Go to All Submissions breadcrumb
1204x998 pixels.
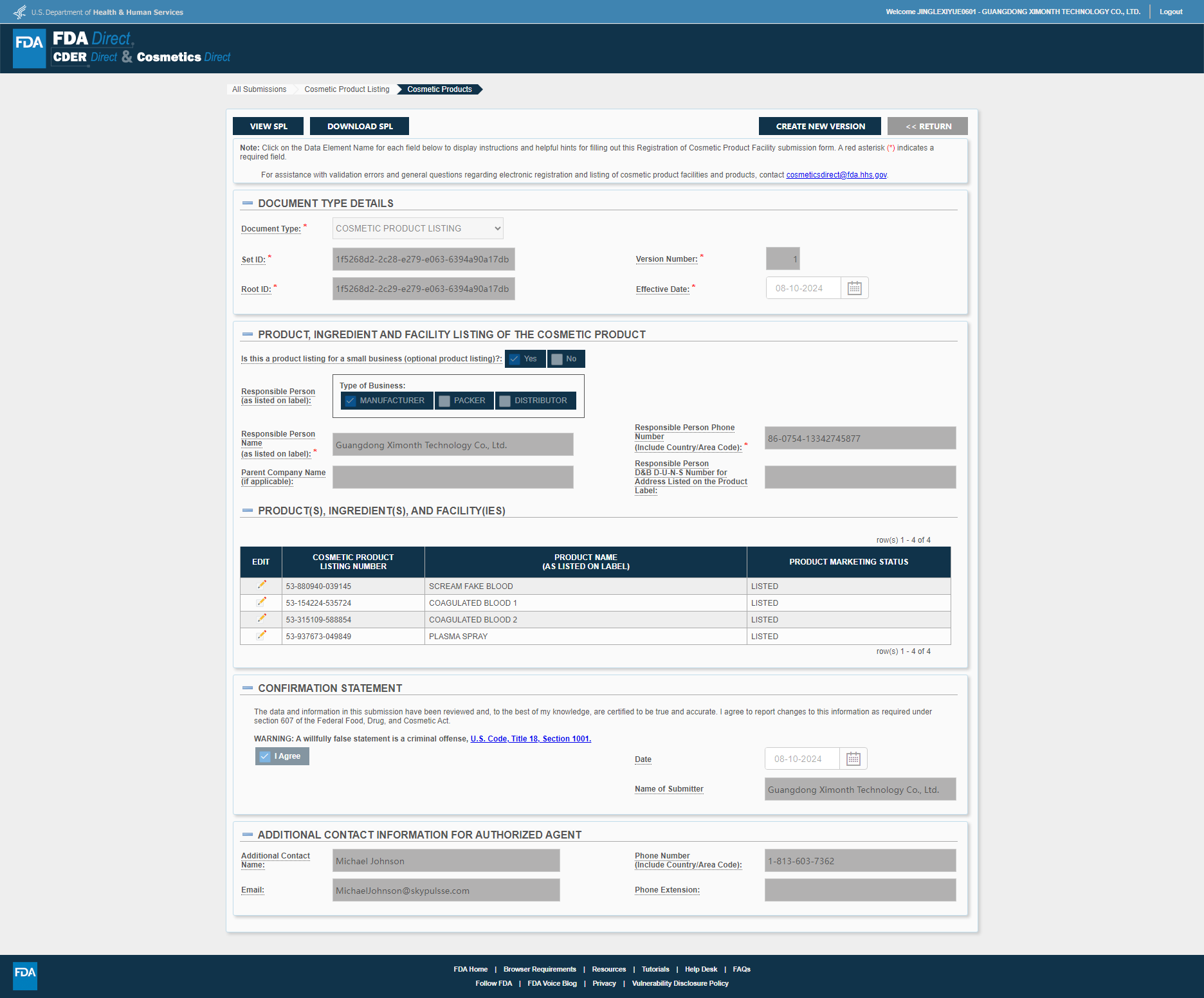tap(259, 89)
